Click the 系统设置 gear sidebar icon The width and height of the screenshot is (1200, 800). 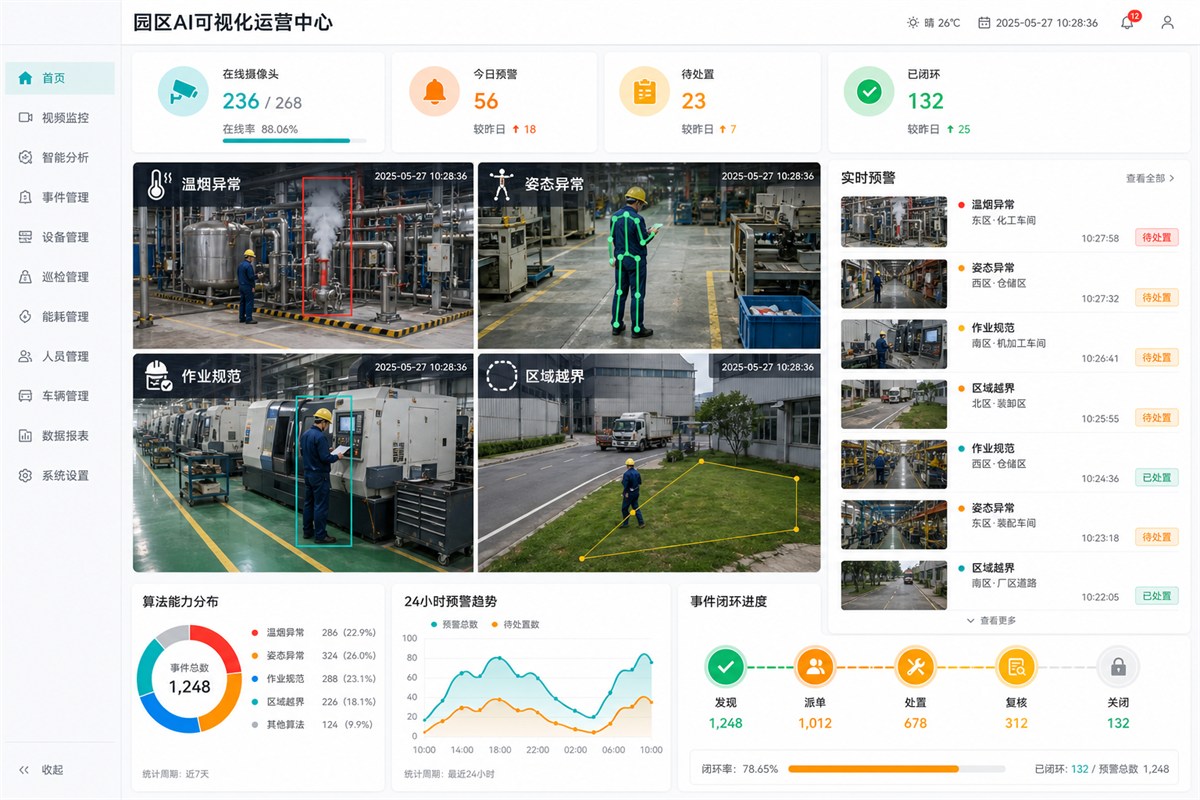[25, 476]
